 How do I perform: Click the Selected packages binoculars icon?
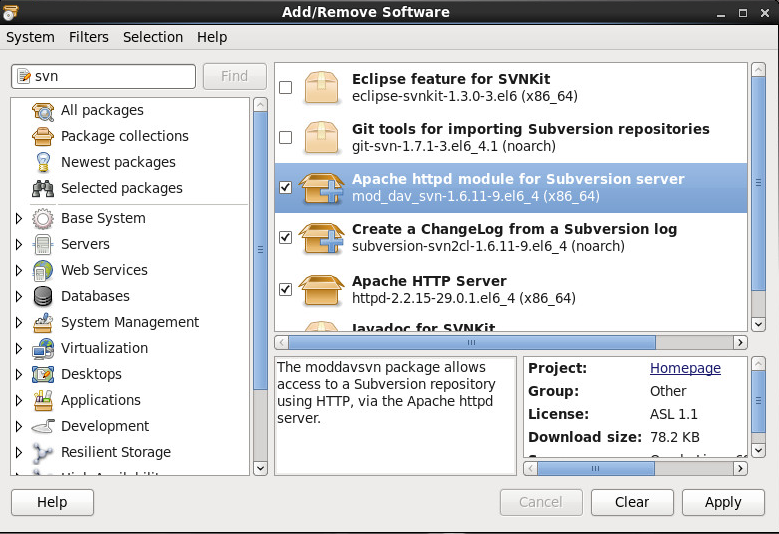pos(43,188)
